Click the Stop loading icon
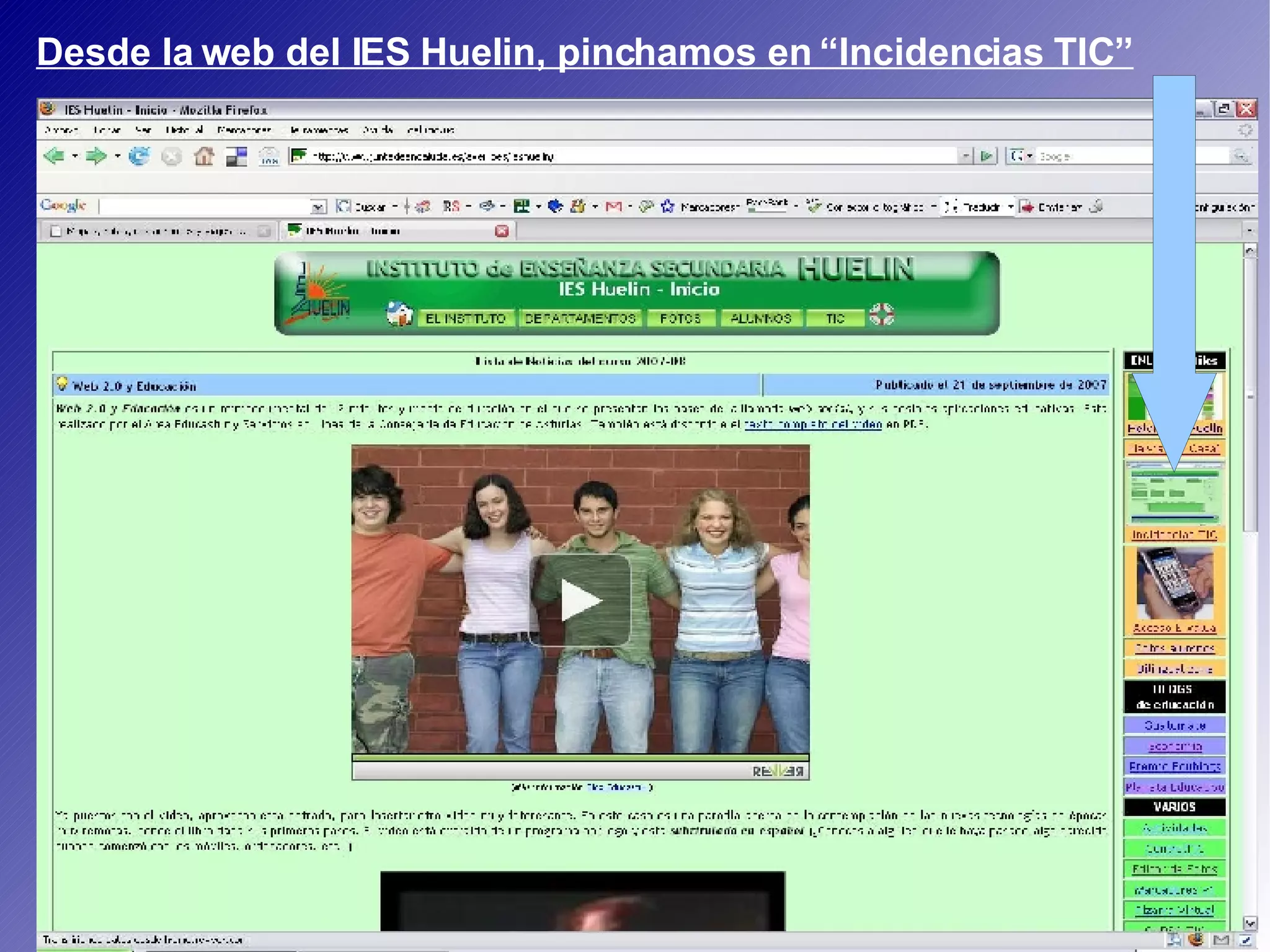The width and height of the screenshot is (1270, 952). coord(171,156)
